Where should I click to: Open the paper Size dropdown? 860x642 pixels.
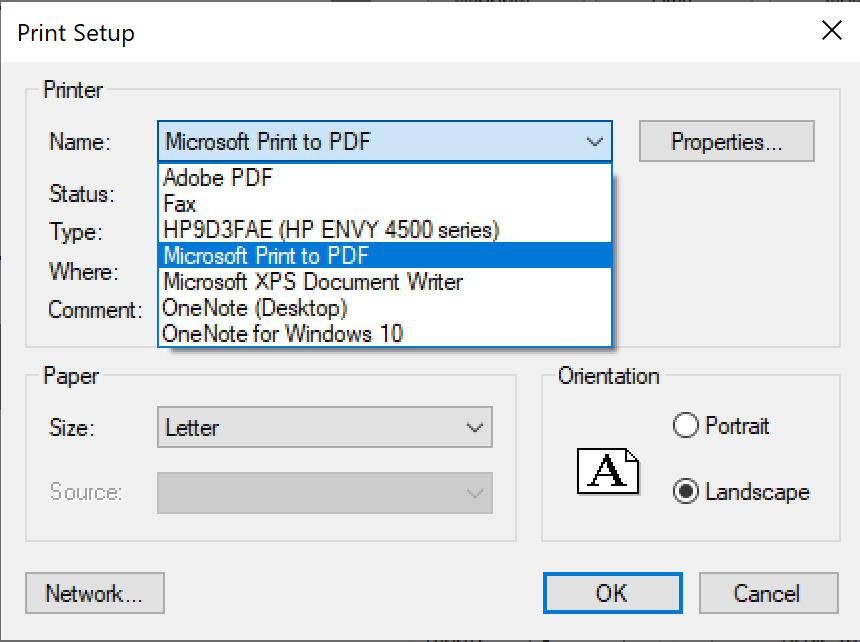coord(474,427)
